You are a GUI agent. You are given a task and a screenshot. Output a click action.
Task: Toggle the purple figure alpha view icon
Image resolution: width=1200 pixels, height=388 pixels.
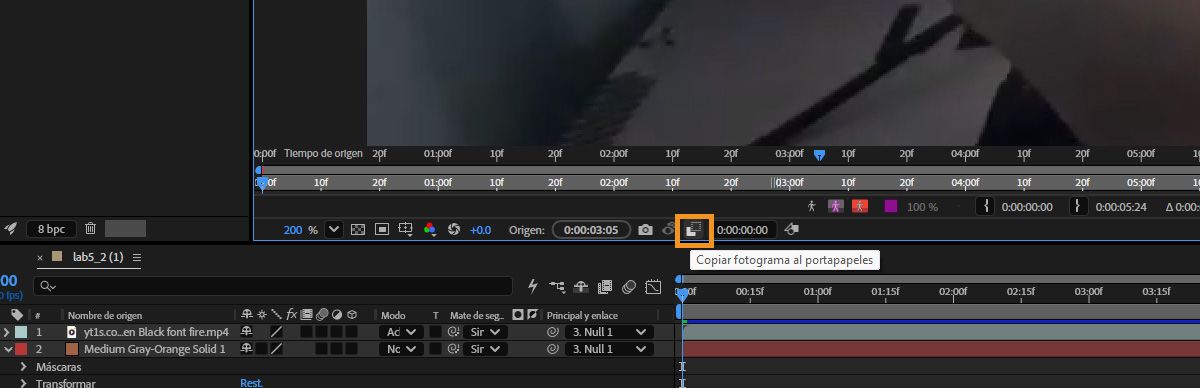click(x=835, y=206)
